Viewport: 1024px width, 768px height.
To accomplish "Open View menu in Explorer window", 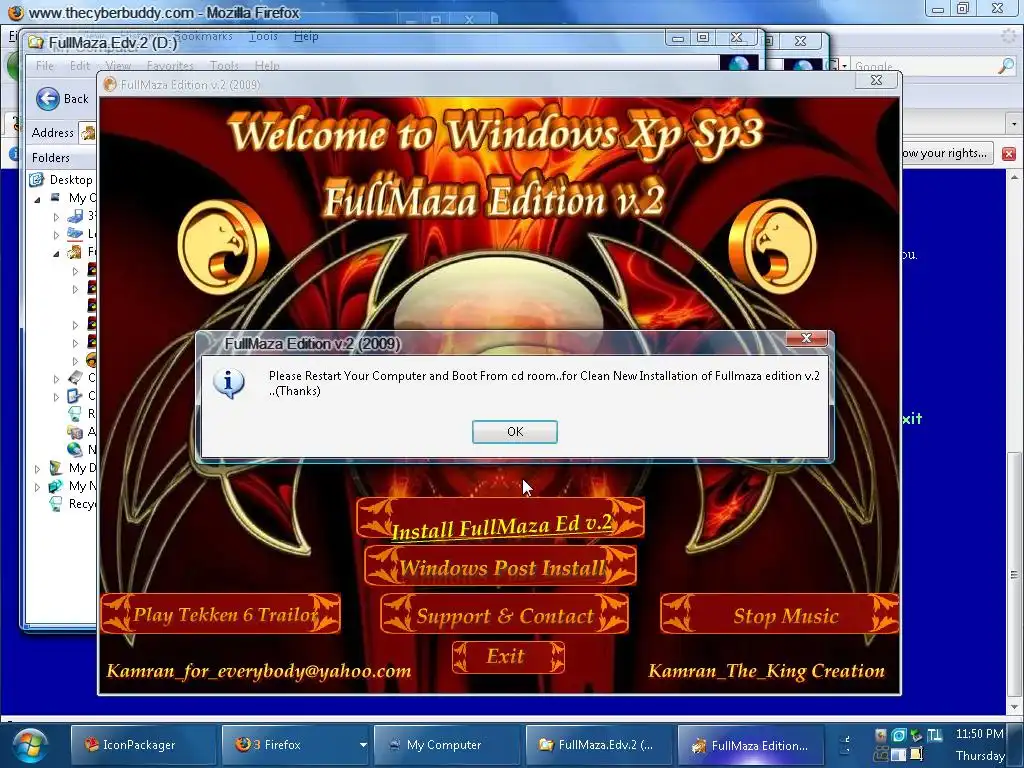I will pyautogui.click(x=118, y=66).
